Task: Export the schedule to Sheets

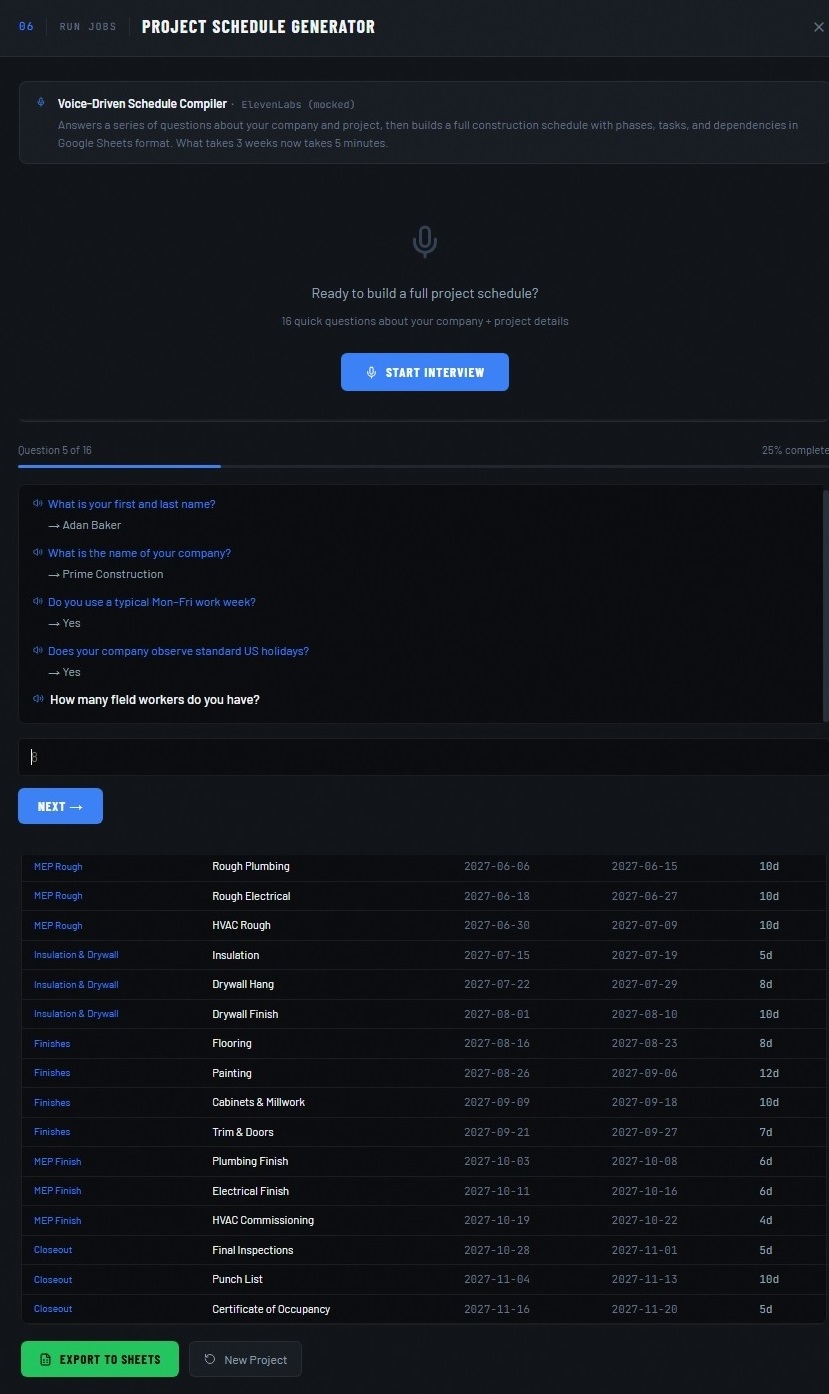Action: 100,1359
